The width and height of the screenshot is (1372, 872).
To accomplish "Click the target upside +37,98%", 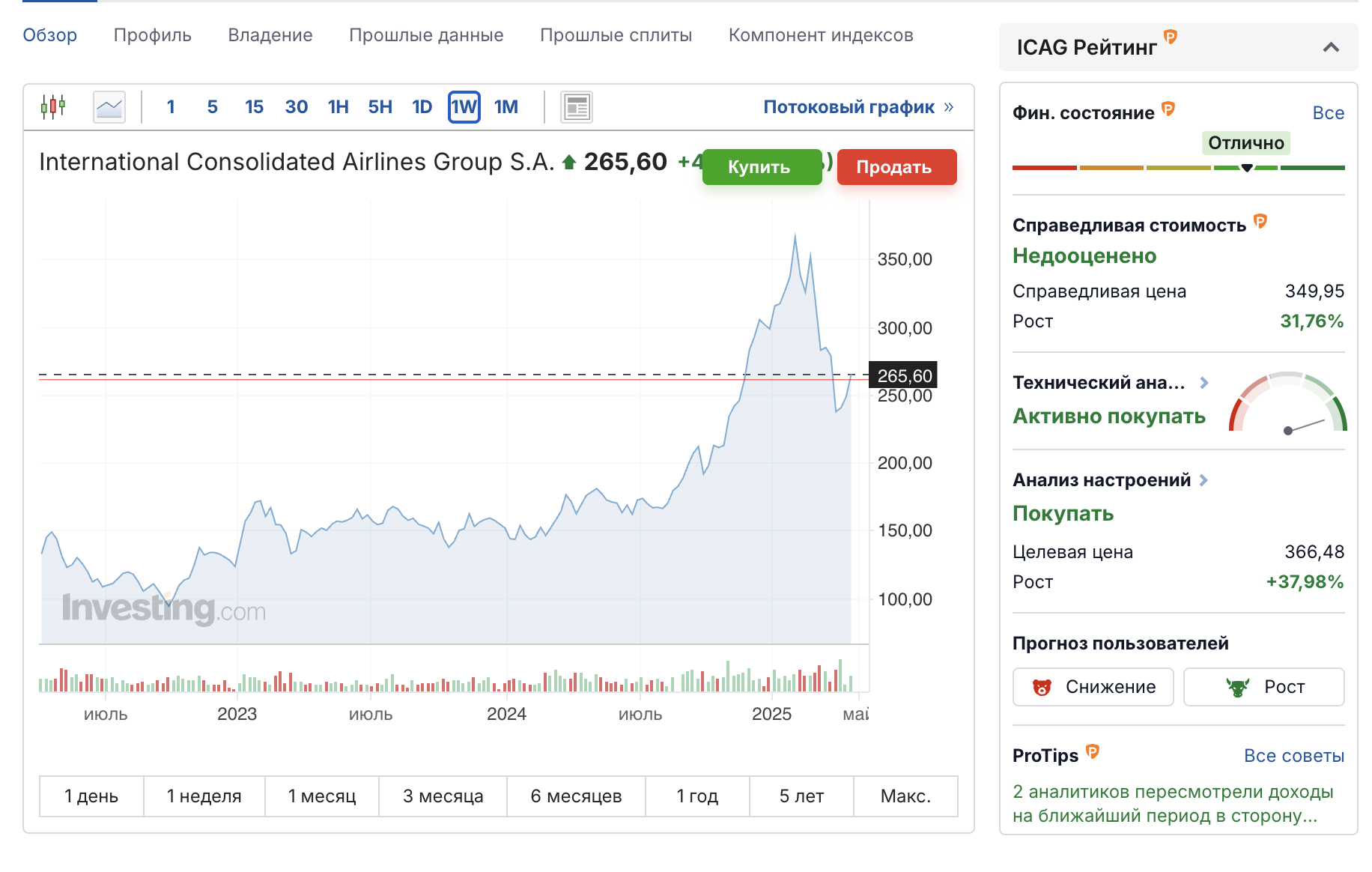I will tap(1305, 582).
